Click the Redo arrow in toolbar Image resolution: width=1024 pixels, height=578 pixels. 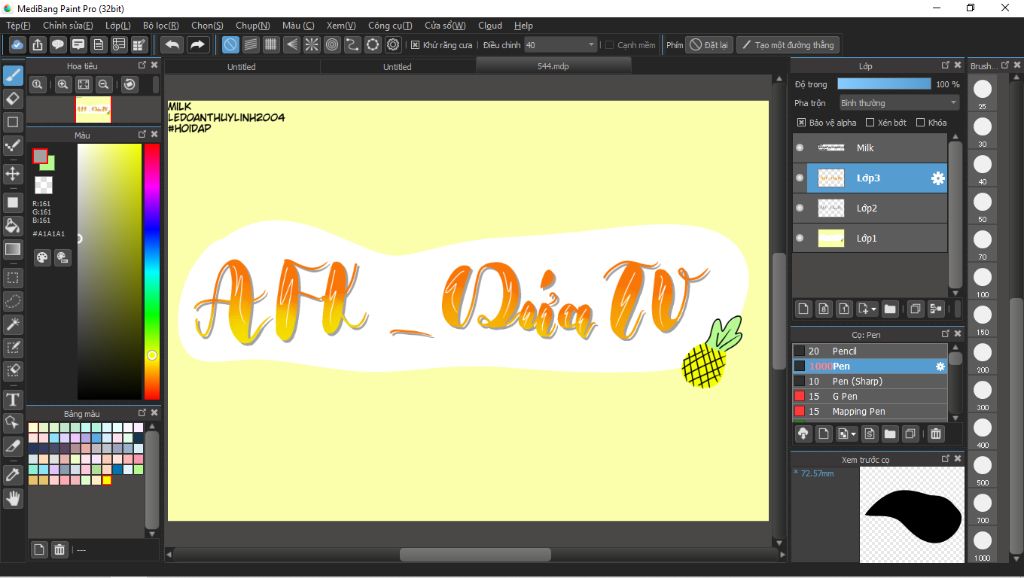click(198, 45)
